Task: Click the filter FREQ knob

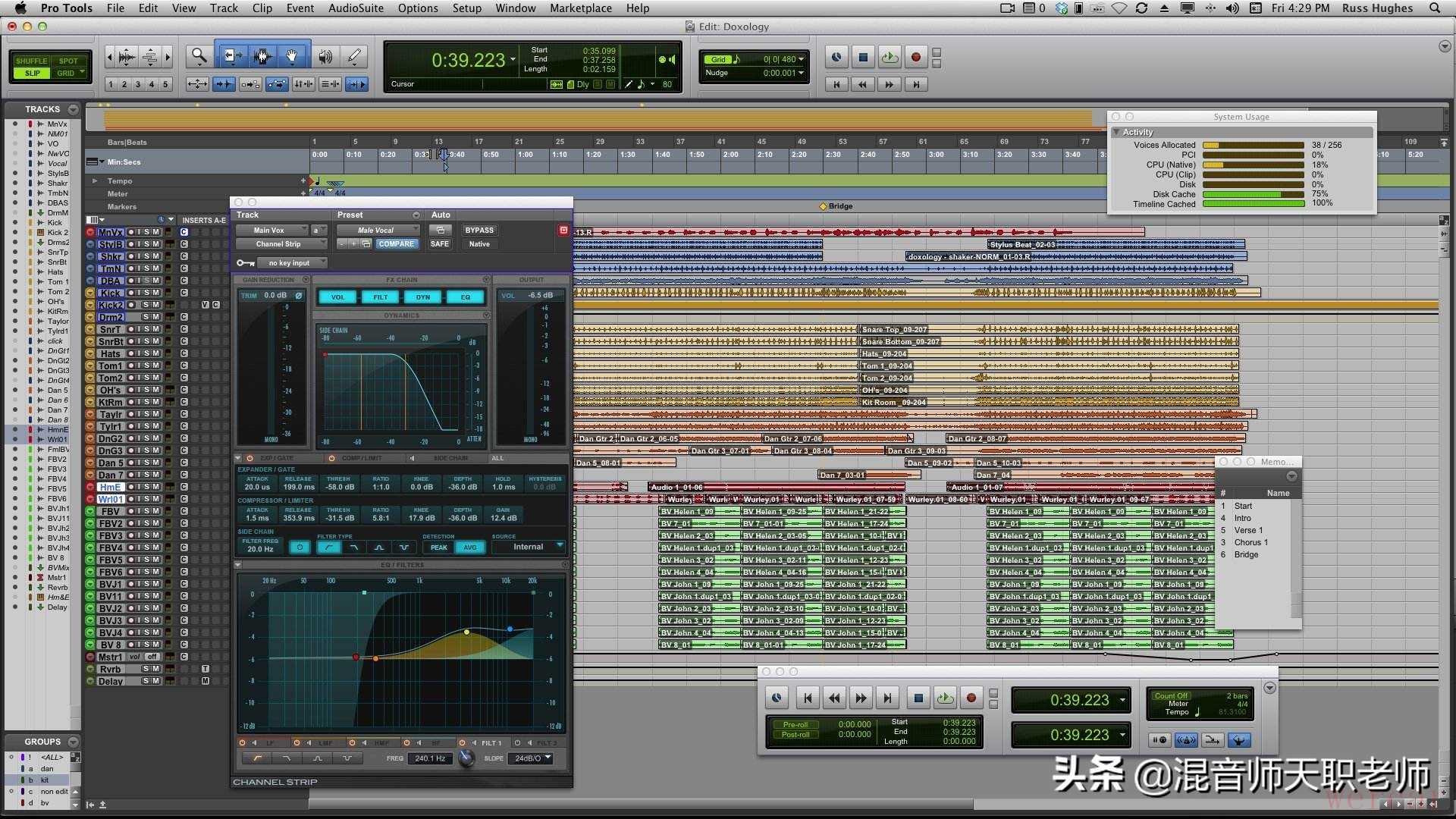Action: pyautogui.click(x=466, y=758)
